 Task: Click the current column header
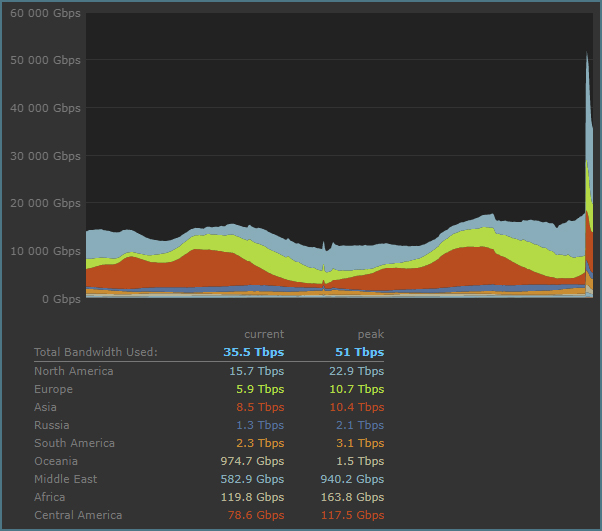point(264,334)
